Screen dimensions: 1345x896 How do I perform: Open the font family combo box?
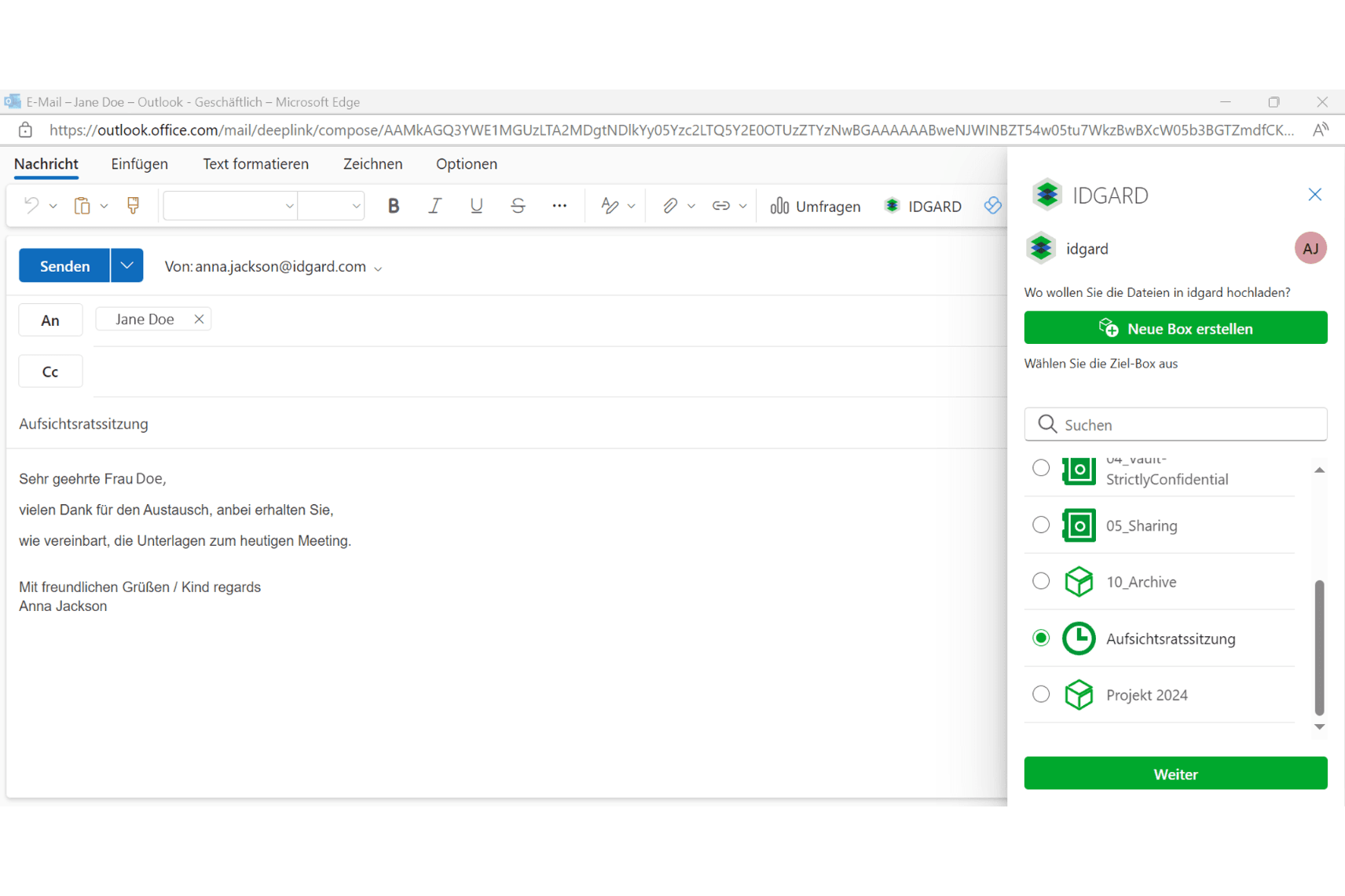tap(230, 206)
